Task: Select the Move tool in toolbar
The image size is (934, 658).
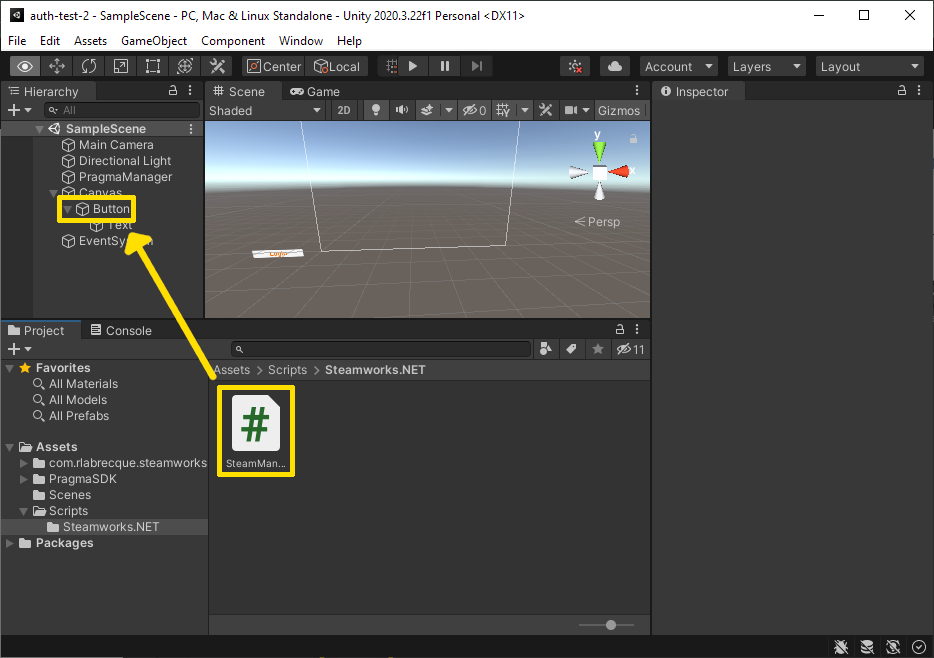Action: 57,66
